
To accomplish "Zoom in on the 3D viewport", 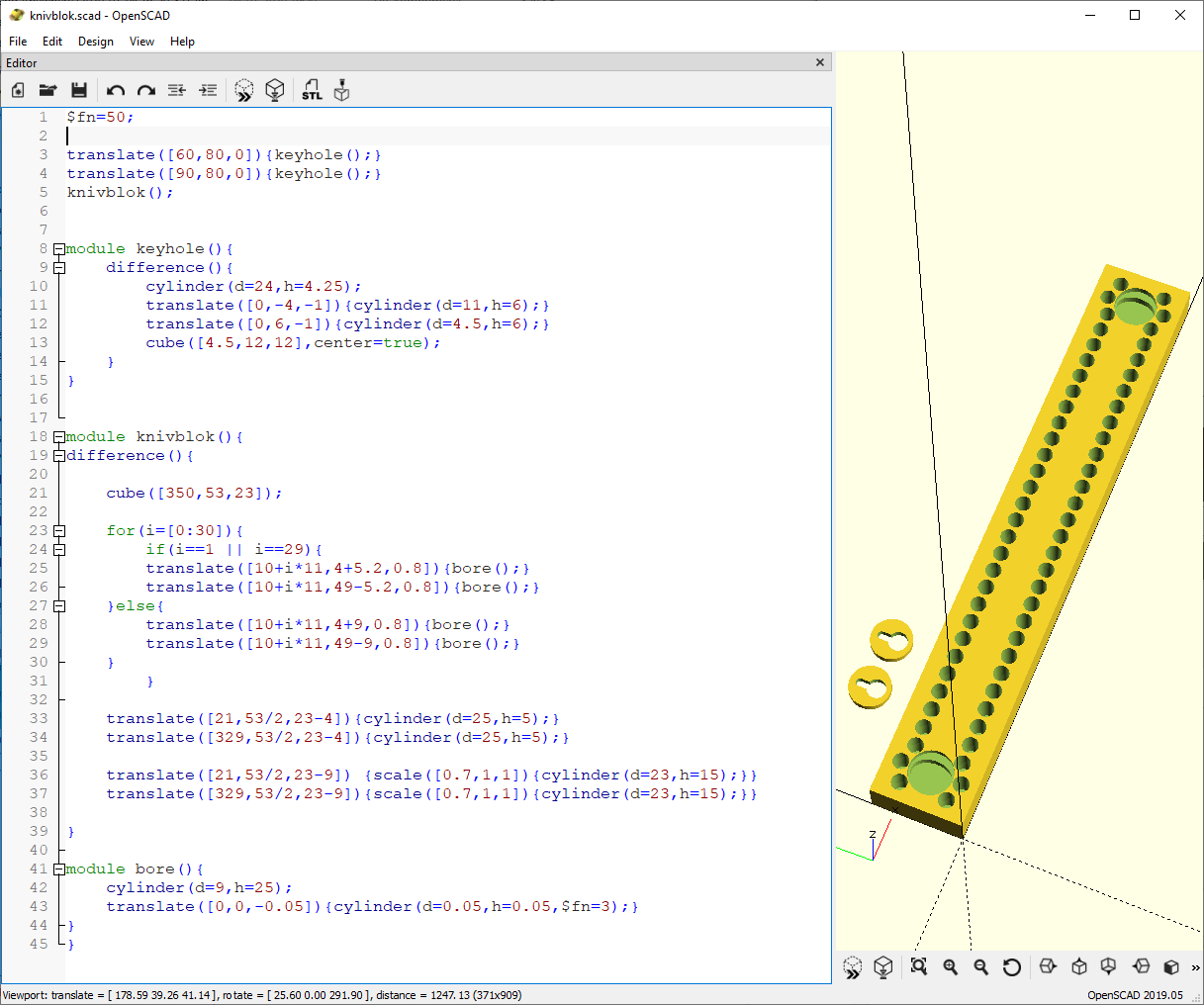I will tap(950, 967).
